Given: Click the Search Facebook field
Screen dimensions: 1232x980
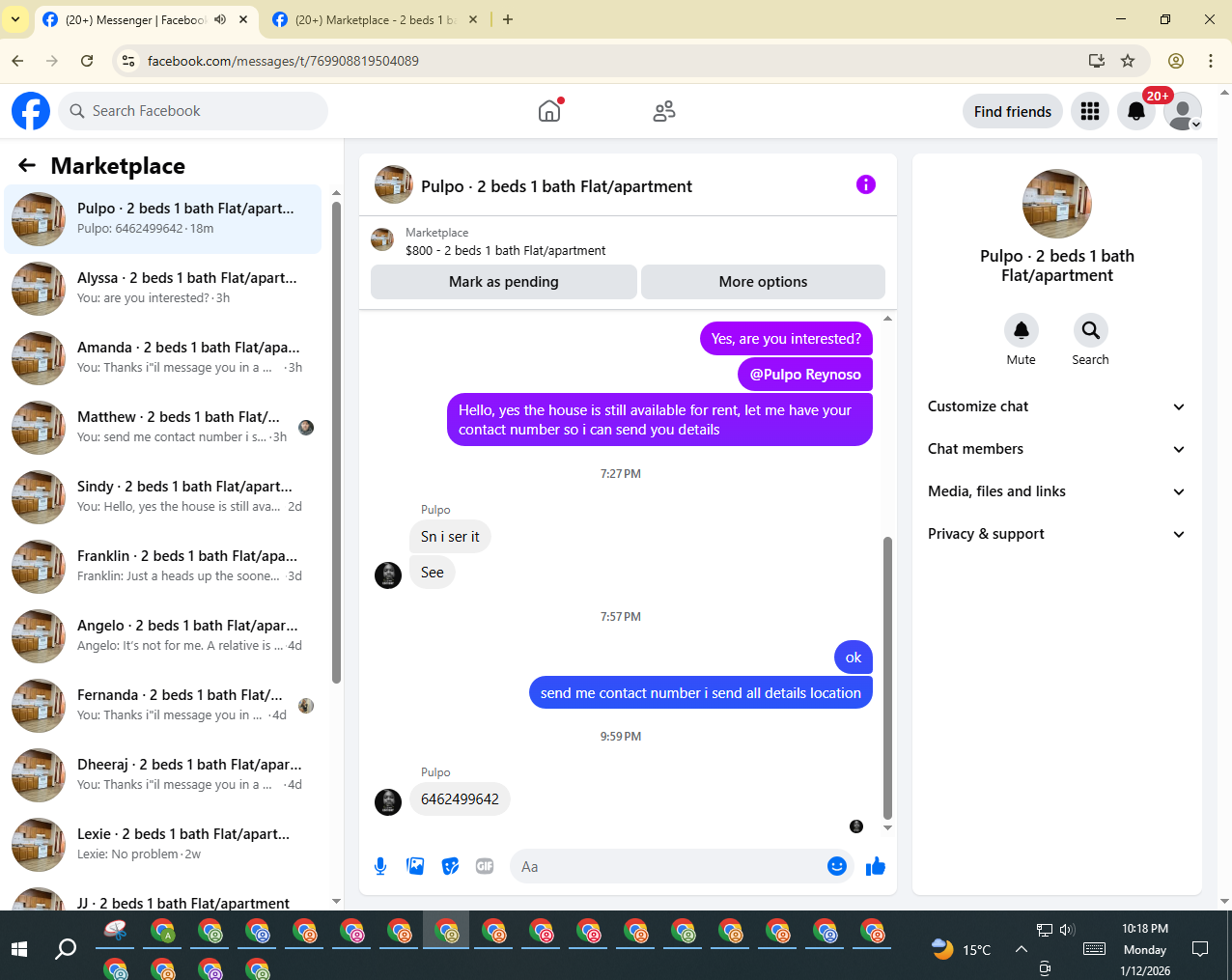Looking at the screenshot, I should tap(193, 111).
